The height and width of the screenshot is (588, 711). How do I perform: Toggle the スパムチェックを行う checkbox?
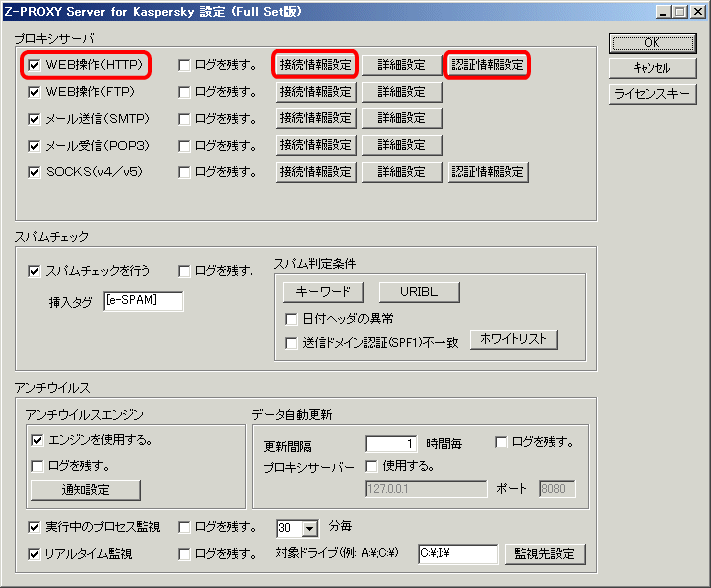point(34,271)
